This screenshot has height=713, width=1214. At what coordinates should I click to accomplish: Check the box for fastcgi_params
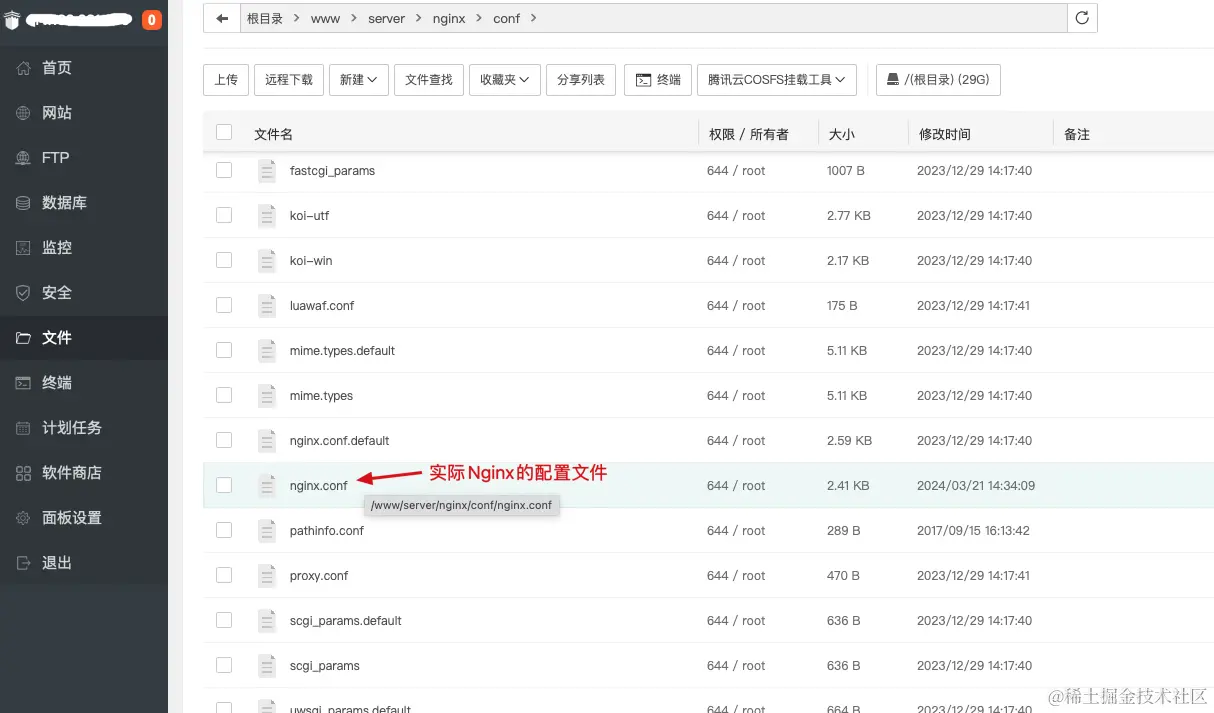(x=224, y=170)
